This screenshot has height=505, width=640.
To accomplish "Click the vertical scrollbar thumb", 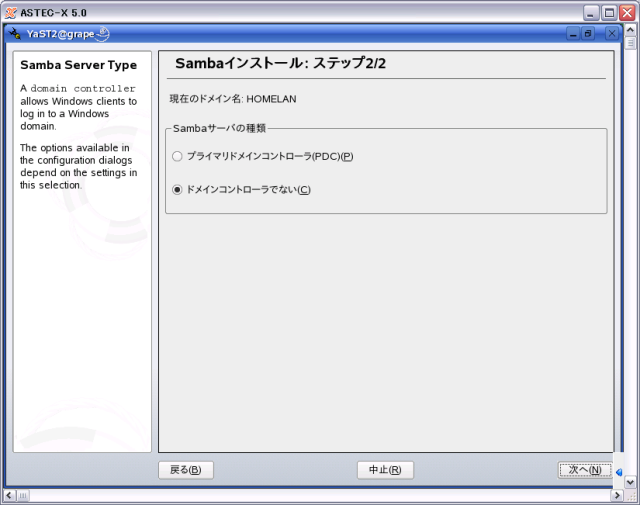I will [x=630, y=43].
